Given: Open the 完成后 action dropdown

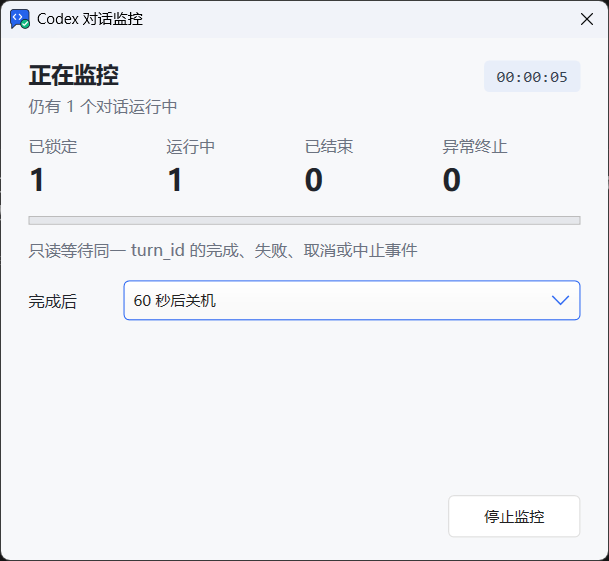Looking at the screenshot, I should 352,300.
